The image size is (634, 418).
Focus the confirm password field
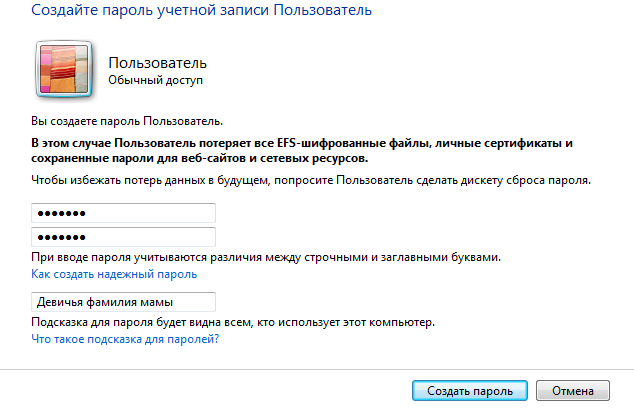[123, 237]
